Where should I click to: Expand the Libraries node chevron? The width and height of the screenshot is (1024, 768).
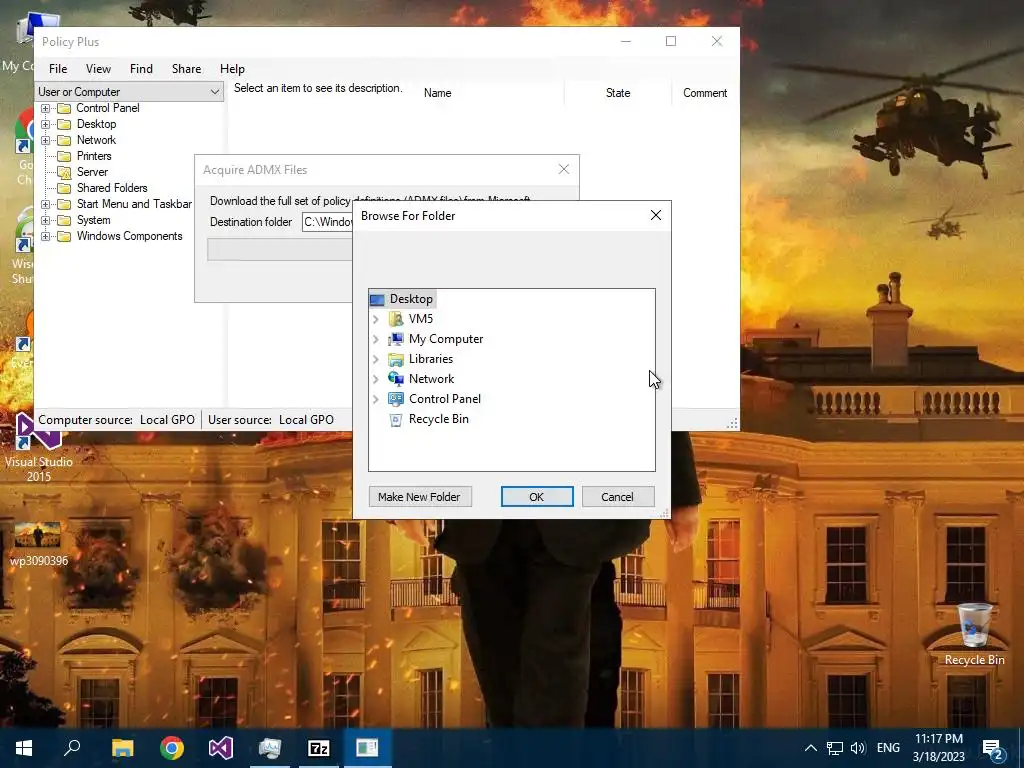pos(376,359)
